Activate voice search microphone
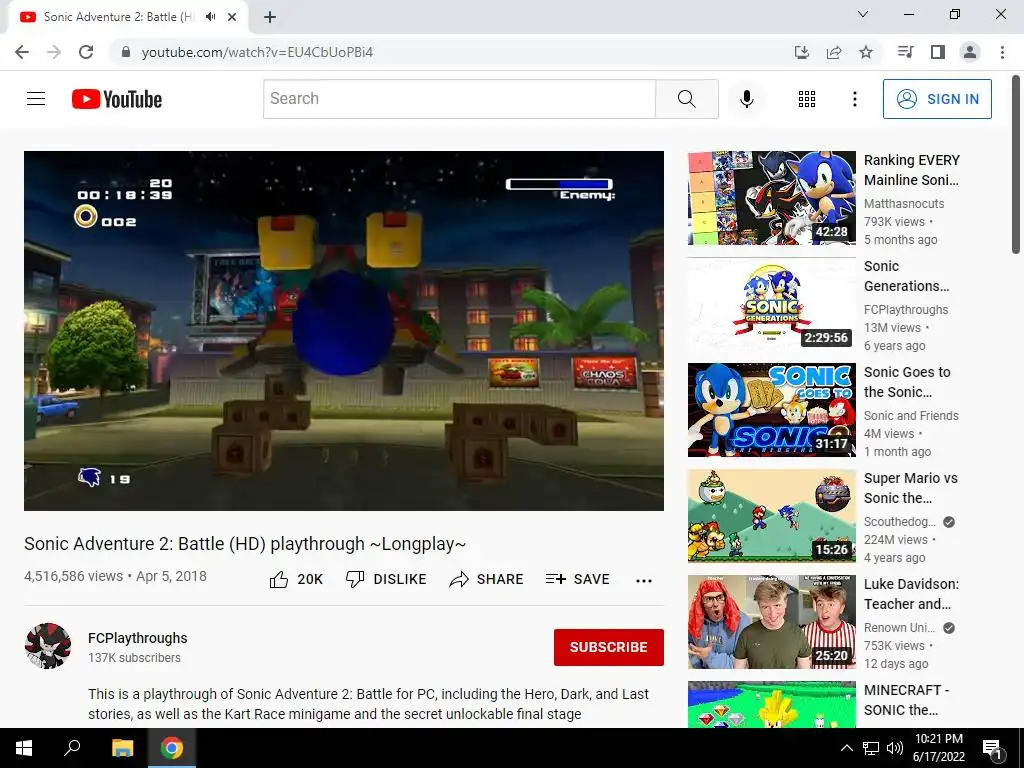 point(746,99)
